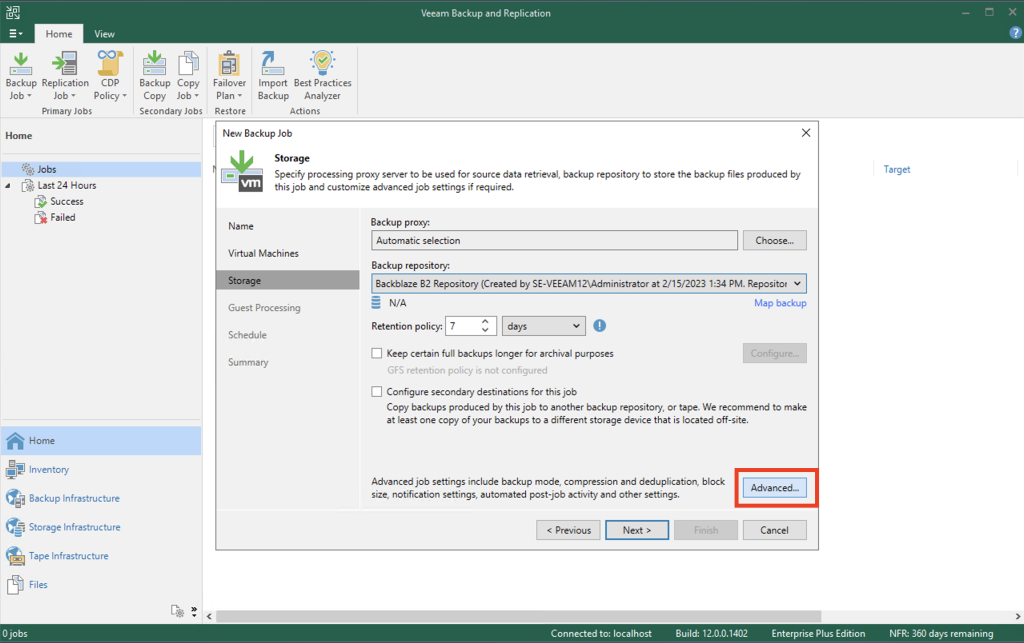
Task: Open the retention days unit dropdown
Action: pyautogui.click(x=576, y=326)
